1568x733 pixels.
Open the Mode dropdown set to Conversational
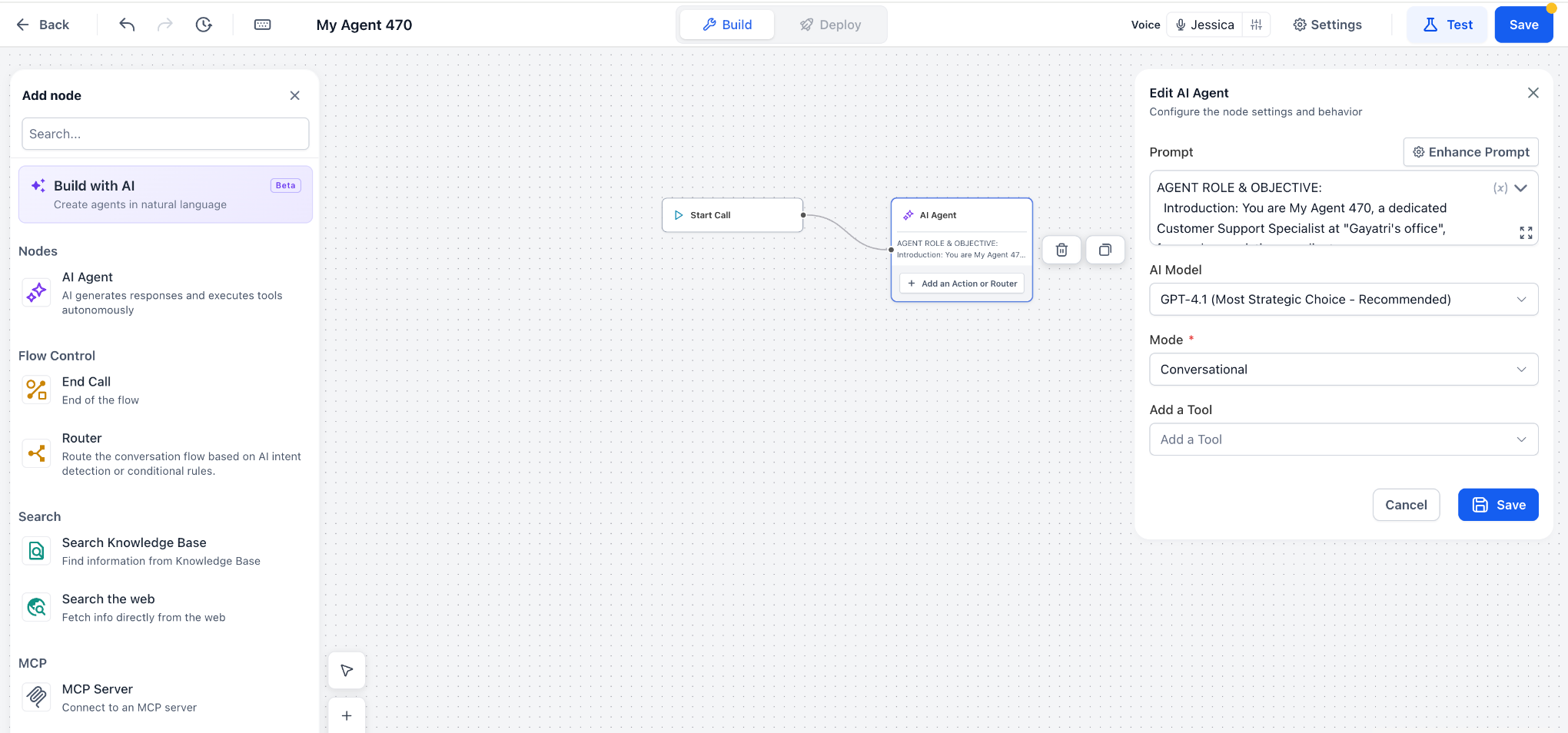[x=1344, y=370]
